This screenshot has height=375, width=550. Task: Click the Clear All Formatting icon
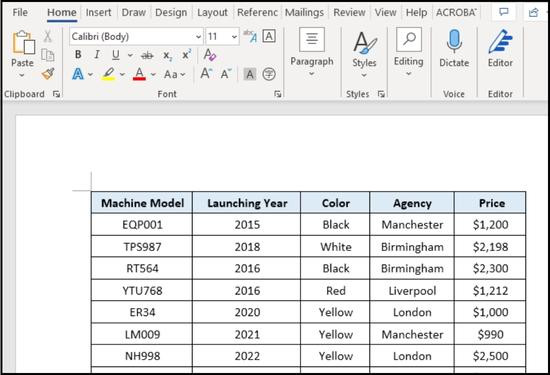[210, 55]
